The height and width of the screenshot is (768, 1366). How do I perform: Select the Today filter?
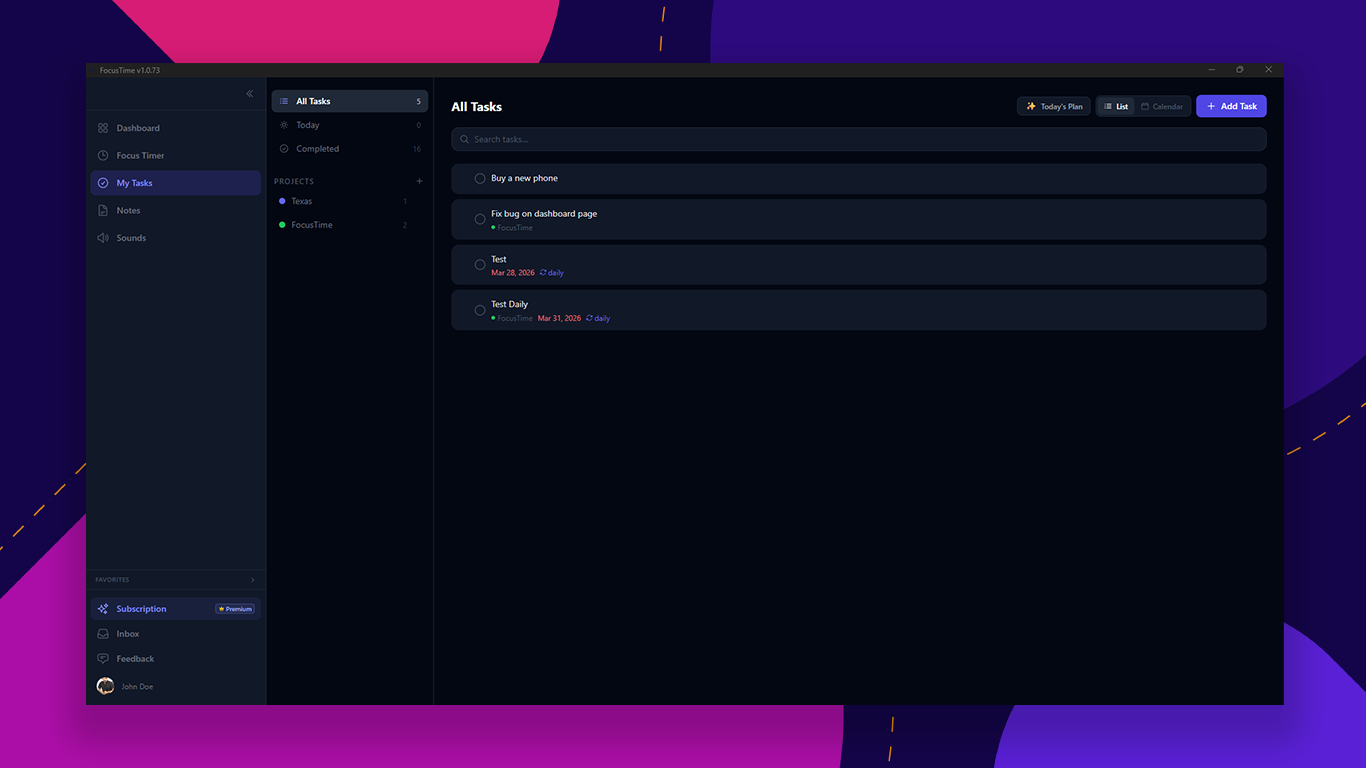350,125
